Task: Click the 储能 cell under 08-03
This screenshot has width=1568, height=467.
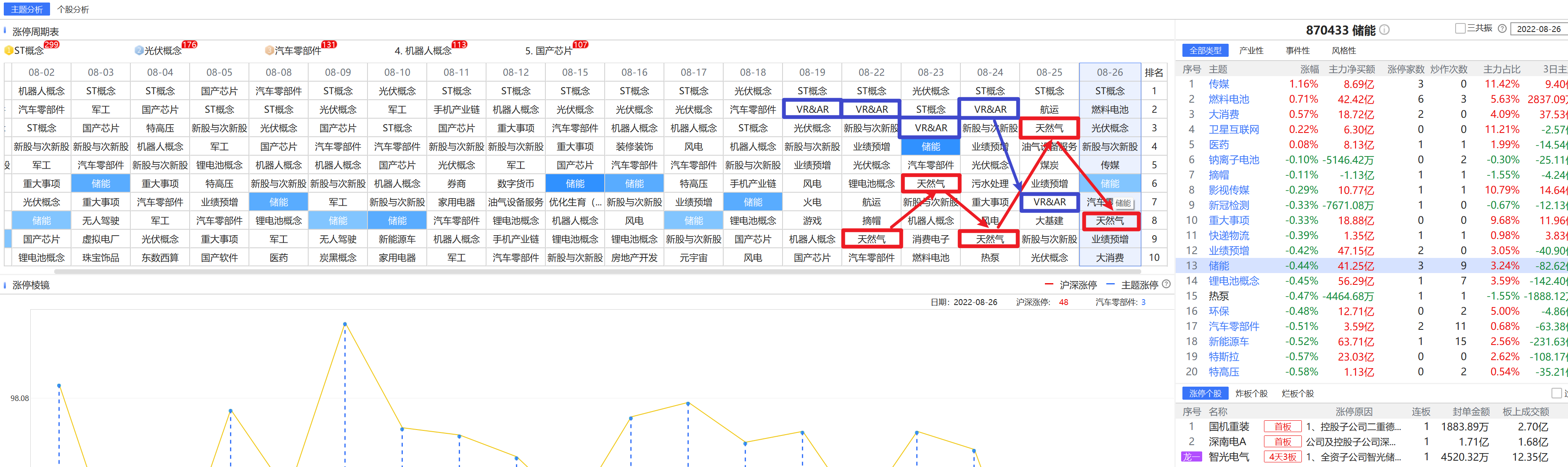Action: tap(100, 183)
